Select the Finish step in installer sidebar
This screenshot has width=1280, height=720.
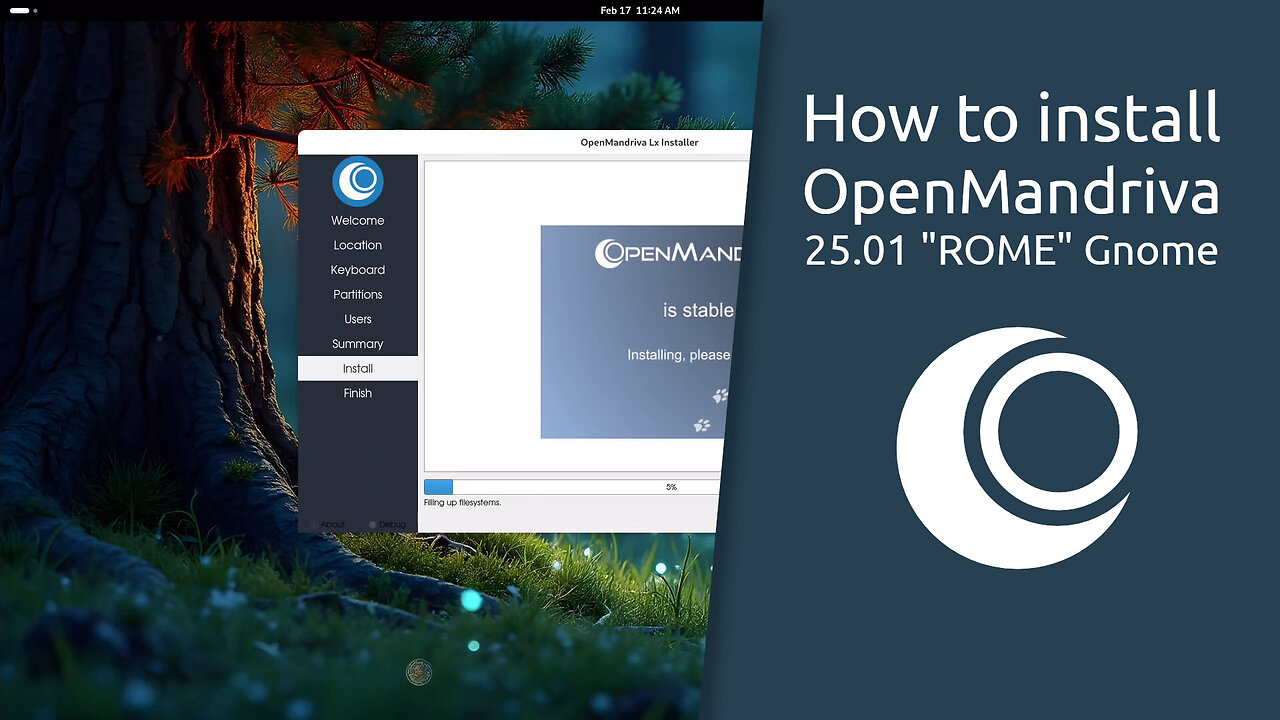(x=358, y=393)
